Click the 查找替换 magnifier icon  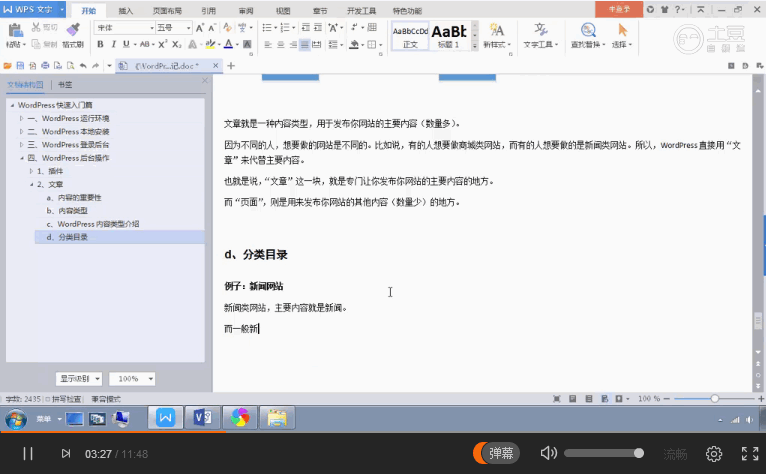[x=588, y=30]
